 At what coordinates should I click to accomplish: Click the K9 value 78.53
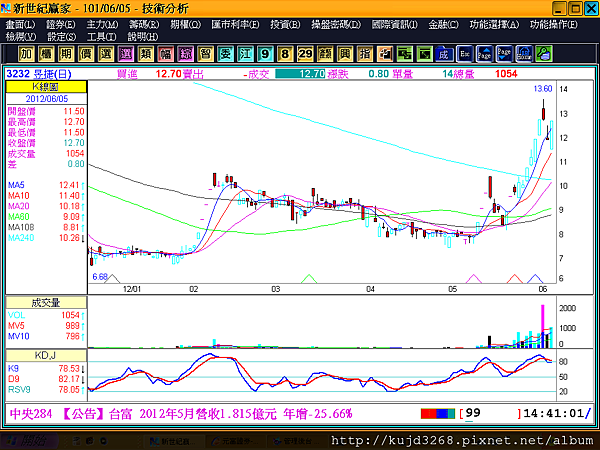point(69,368)
